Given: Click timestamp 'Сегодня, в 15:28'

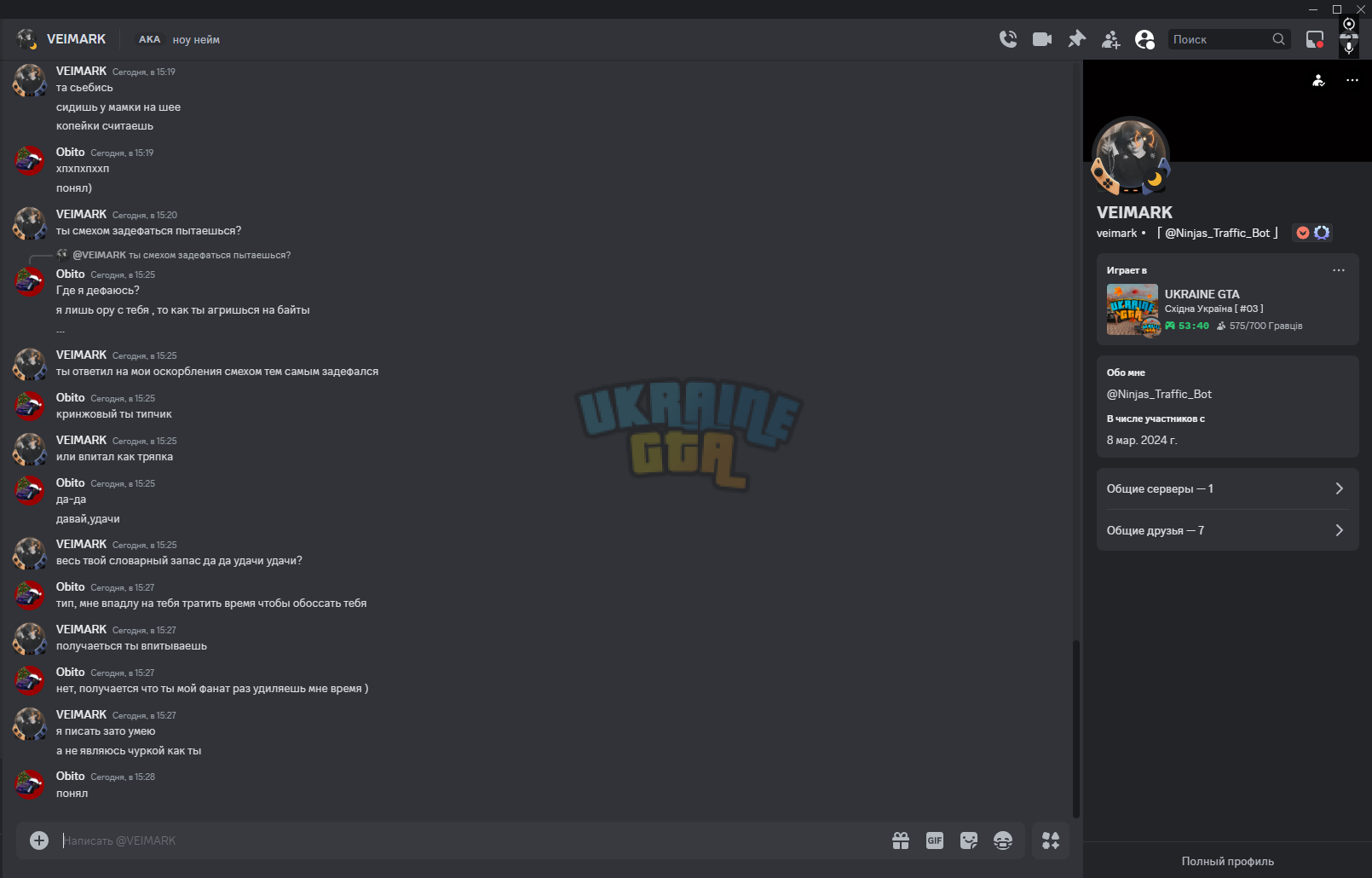Looking at the screenshot, I should coord(123,777).
